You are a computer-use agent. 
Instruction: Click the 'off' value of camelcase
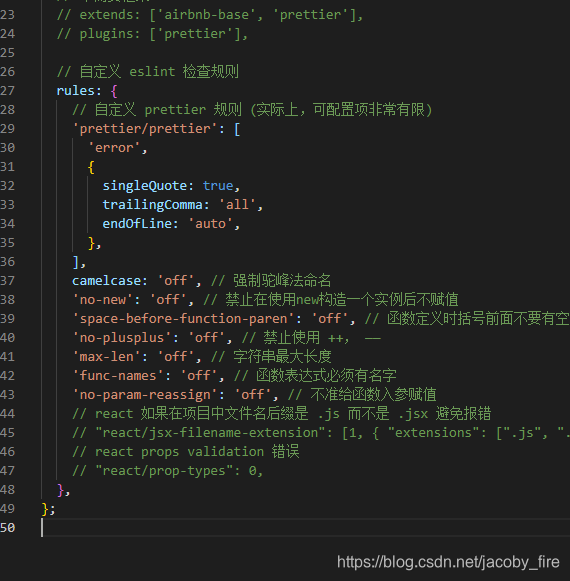tap(175, 281)
